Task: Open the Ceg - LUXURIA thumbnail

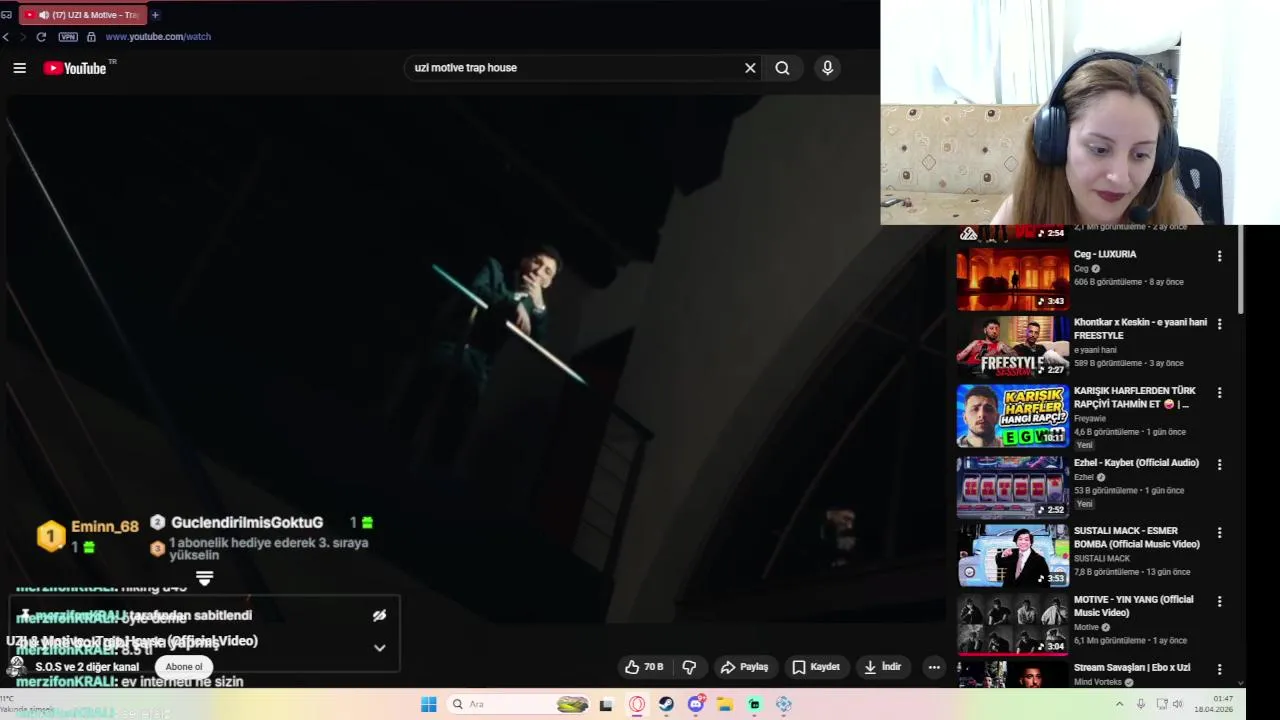Action: (x=1012, y=280)
